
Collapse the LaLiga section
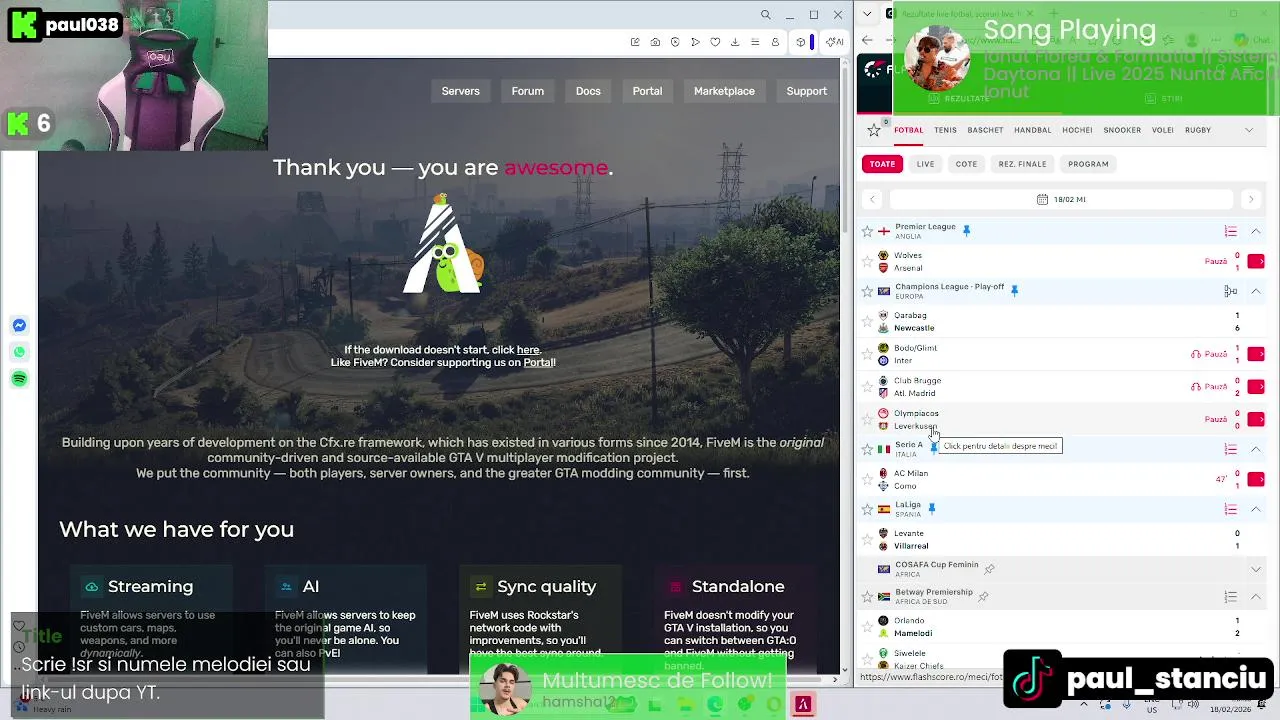[x=1256, y=509]
